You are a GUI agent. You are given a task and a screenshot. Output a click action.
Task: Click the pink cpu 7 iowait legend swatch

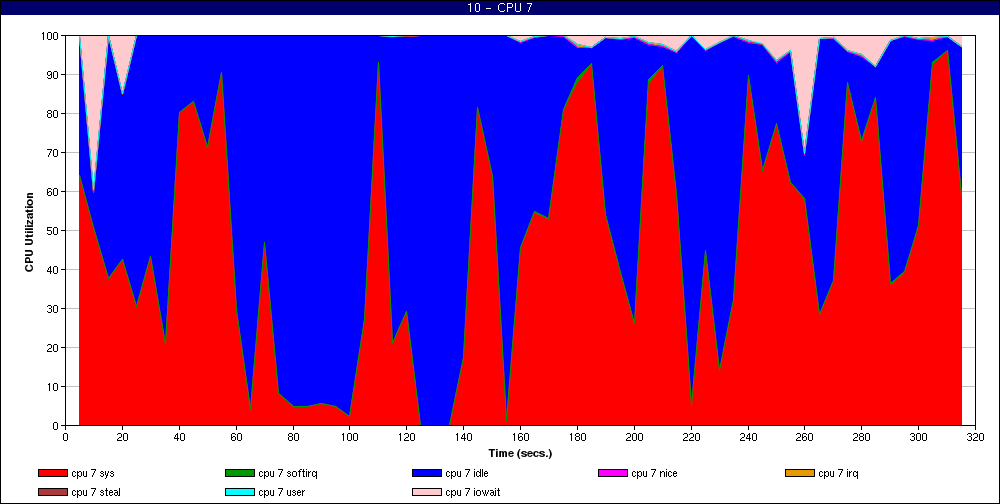(426, 493)
